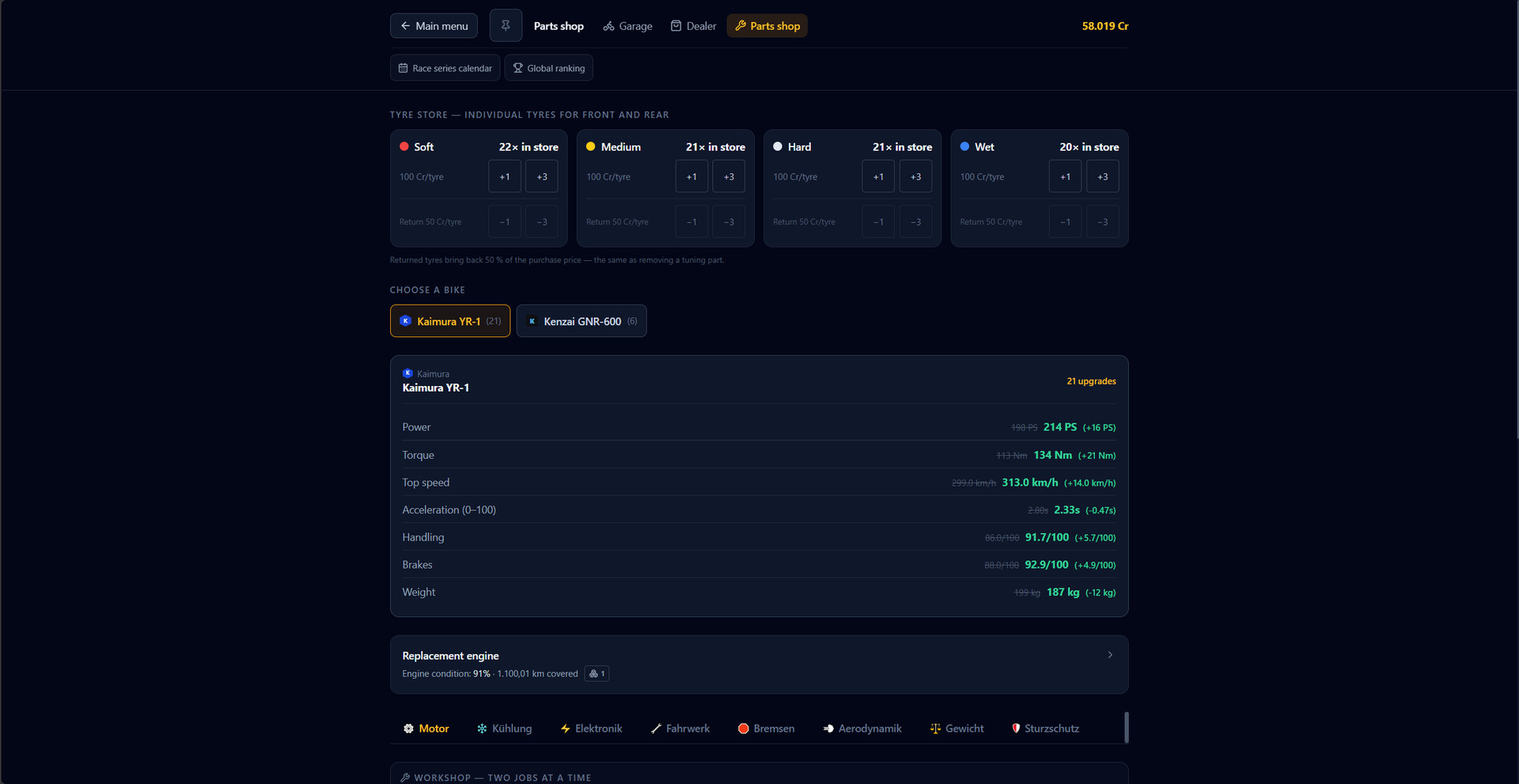
Task: Click the pin icon button
Action: pos(506,25)
